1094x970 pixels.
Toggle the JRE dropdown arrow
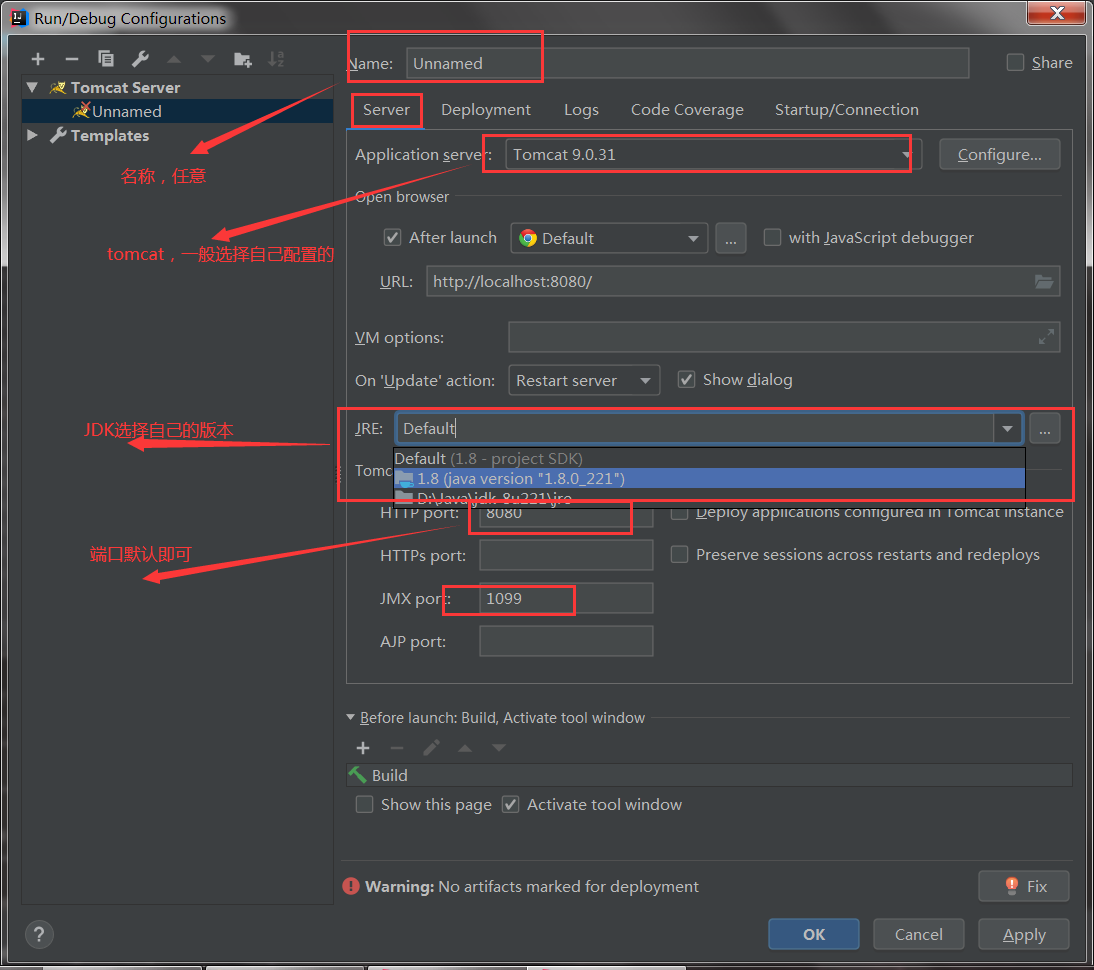(1007, 428)
